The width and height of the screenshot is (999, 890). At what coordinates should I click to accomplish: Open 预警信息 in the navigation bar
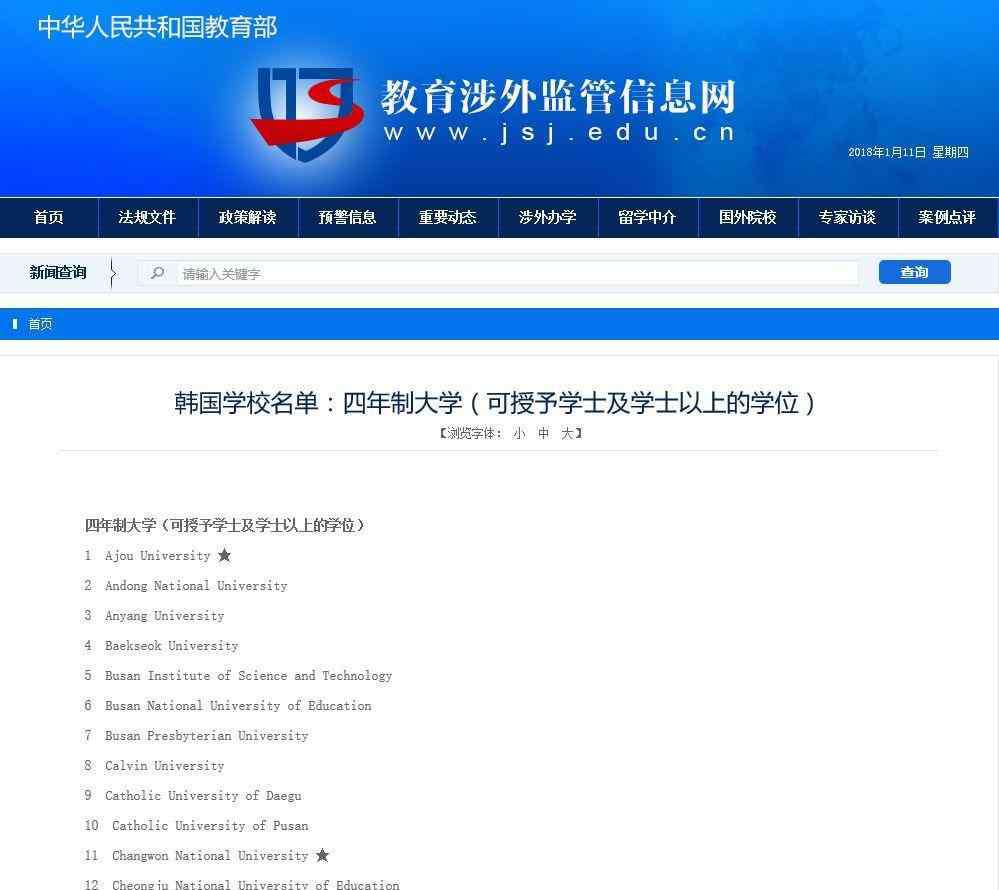click(347, 217)
